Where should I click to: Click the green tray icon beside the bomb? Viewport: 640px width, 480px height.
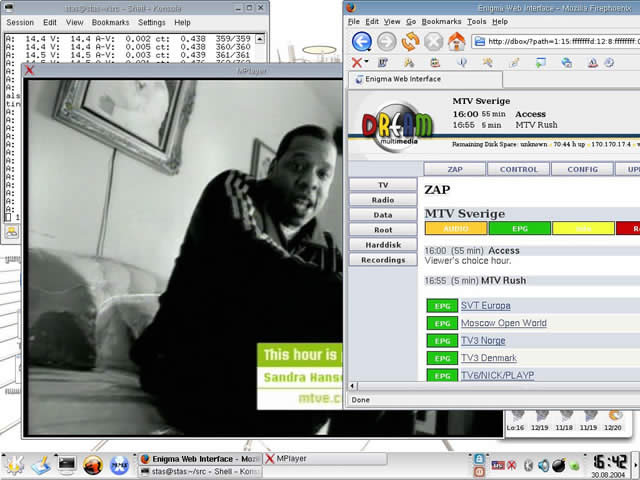click(x=574, y=465)
